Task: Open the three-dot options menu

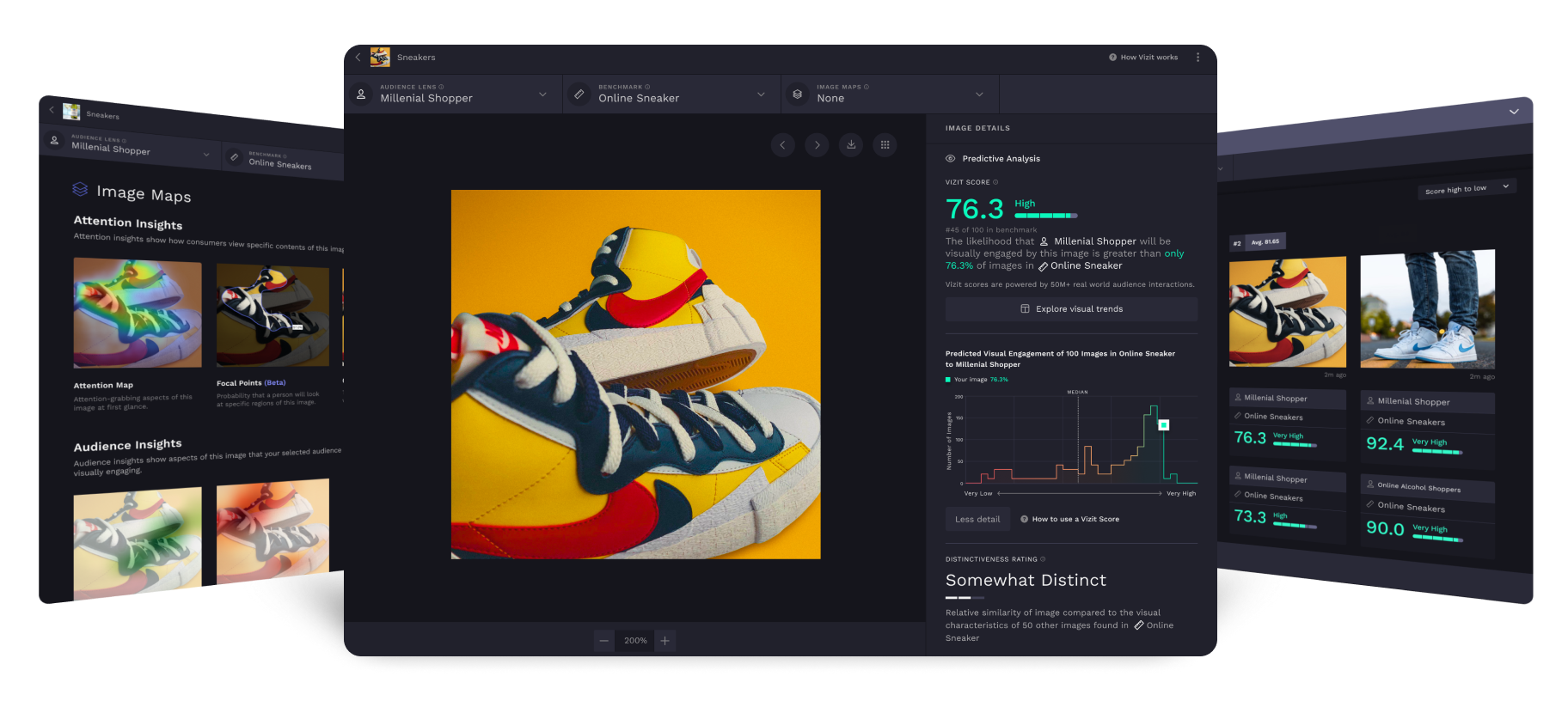Action: [x=1197, y=58]
